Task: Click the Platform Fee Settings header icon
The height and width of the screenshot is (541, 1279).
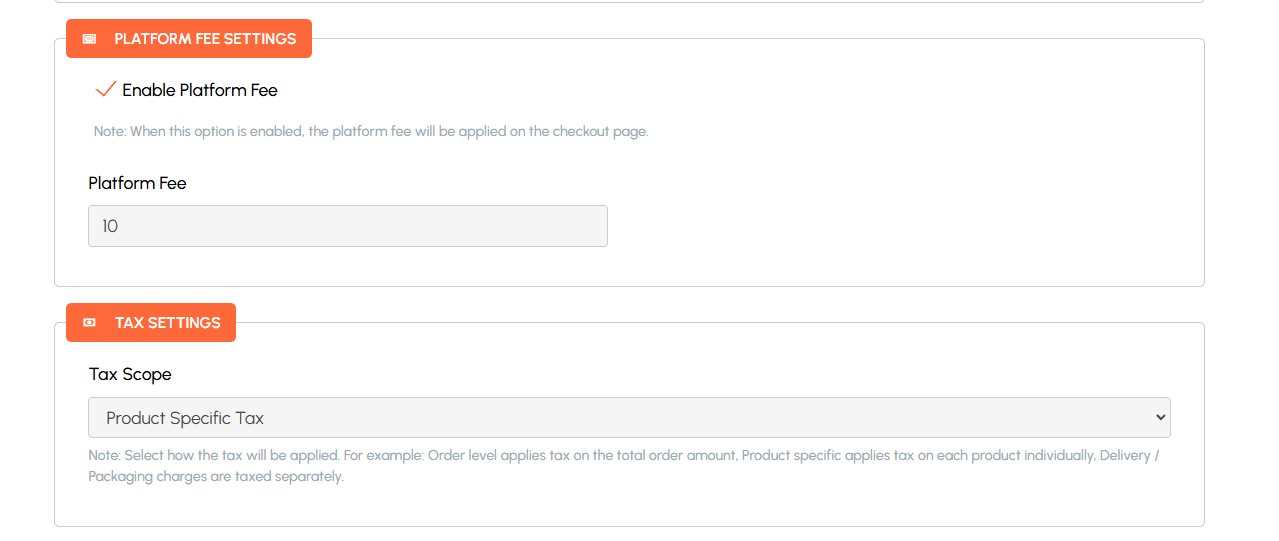Action: click(90, 39)
